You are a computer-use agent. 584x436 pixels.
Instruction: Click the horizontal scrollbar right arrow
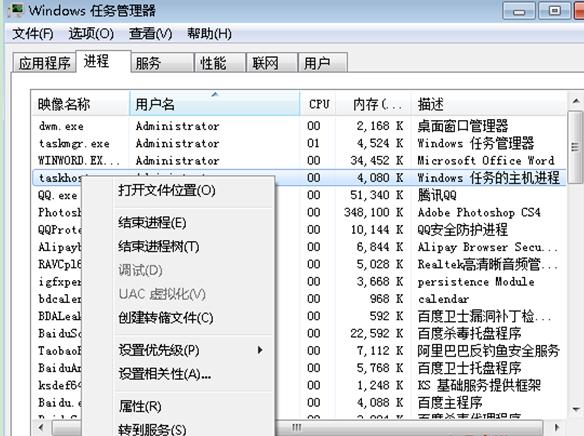pyautogui.click(x=557, y=427)
